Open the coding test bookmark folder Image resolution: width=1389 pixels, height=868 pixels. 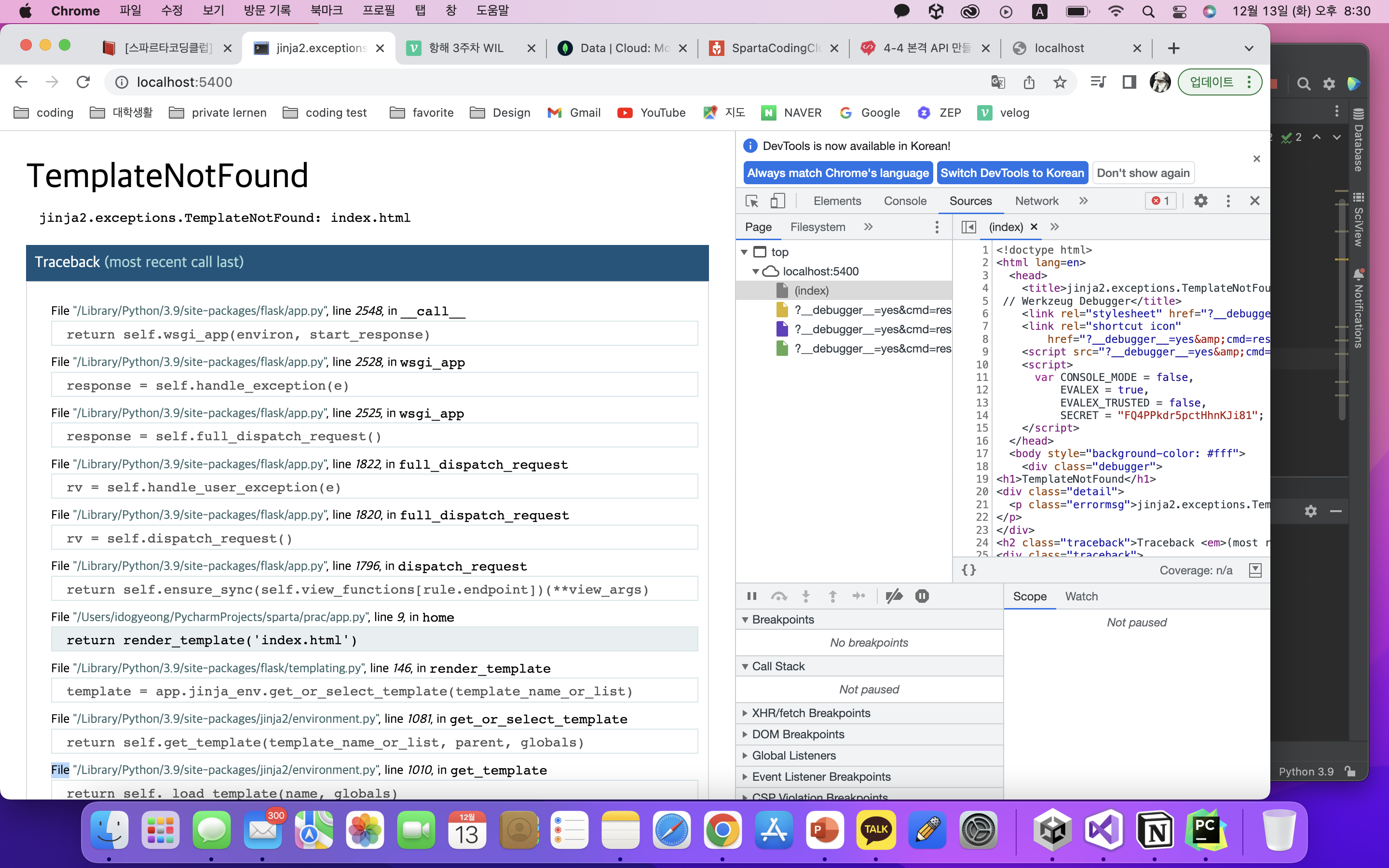(326, 112)
